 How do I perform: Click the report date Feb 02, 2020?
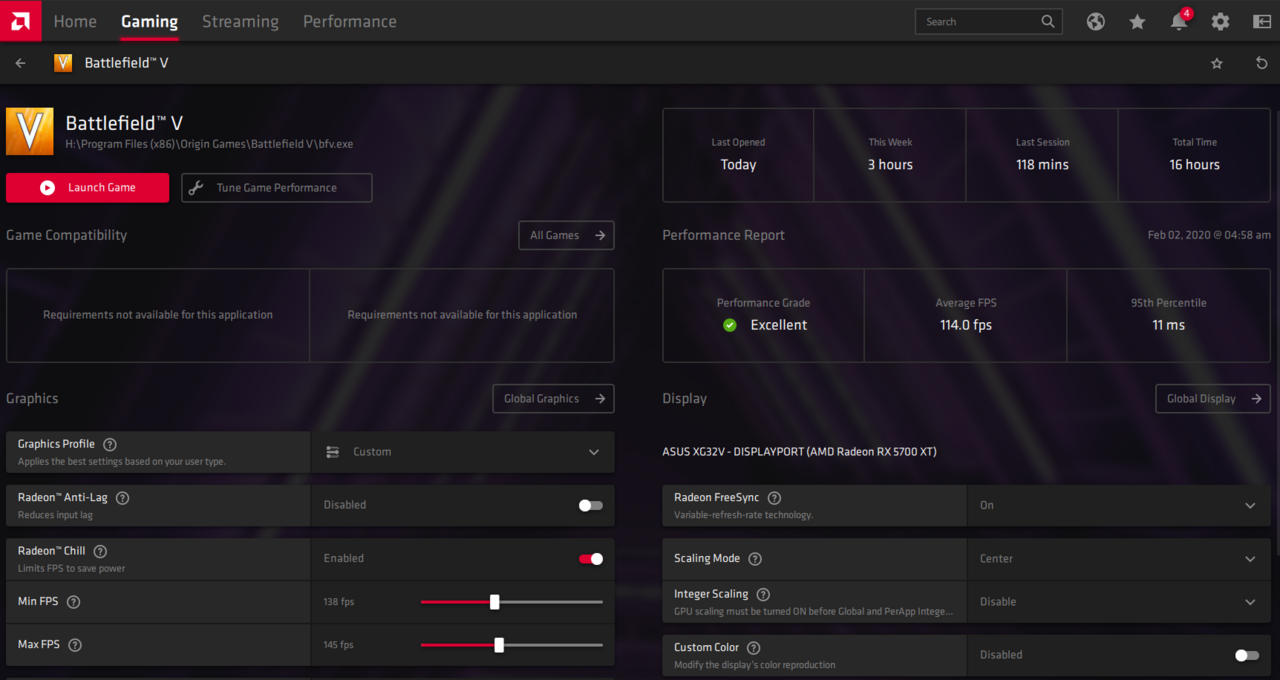pyautogui.click(x=1209, y=235)
